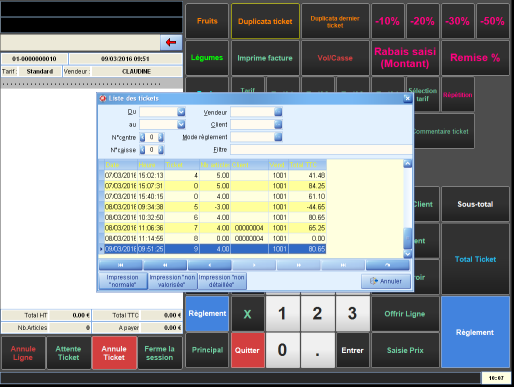Apply the -30% discount
The width and height of the screenshot is (514, 387).
click(458, 21)
